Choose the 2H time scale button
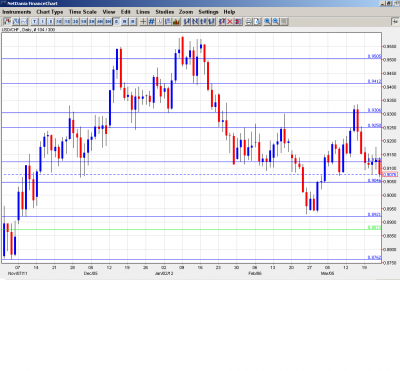The height and width of the screenshot is (371, 400). (x=92, y=22)
